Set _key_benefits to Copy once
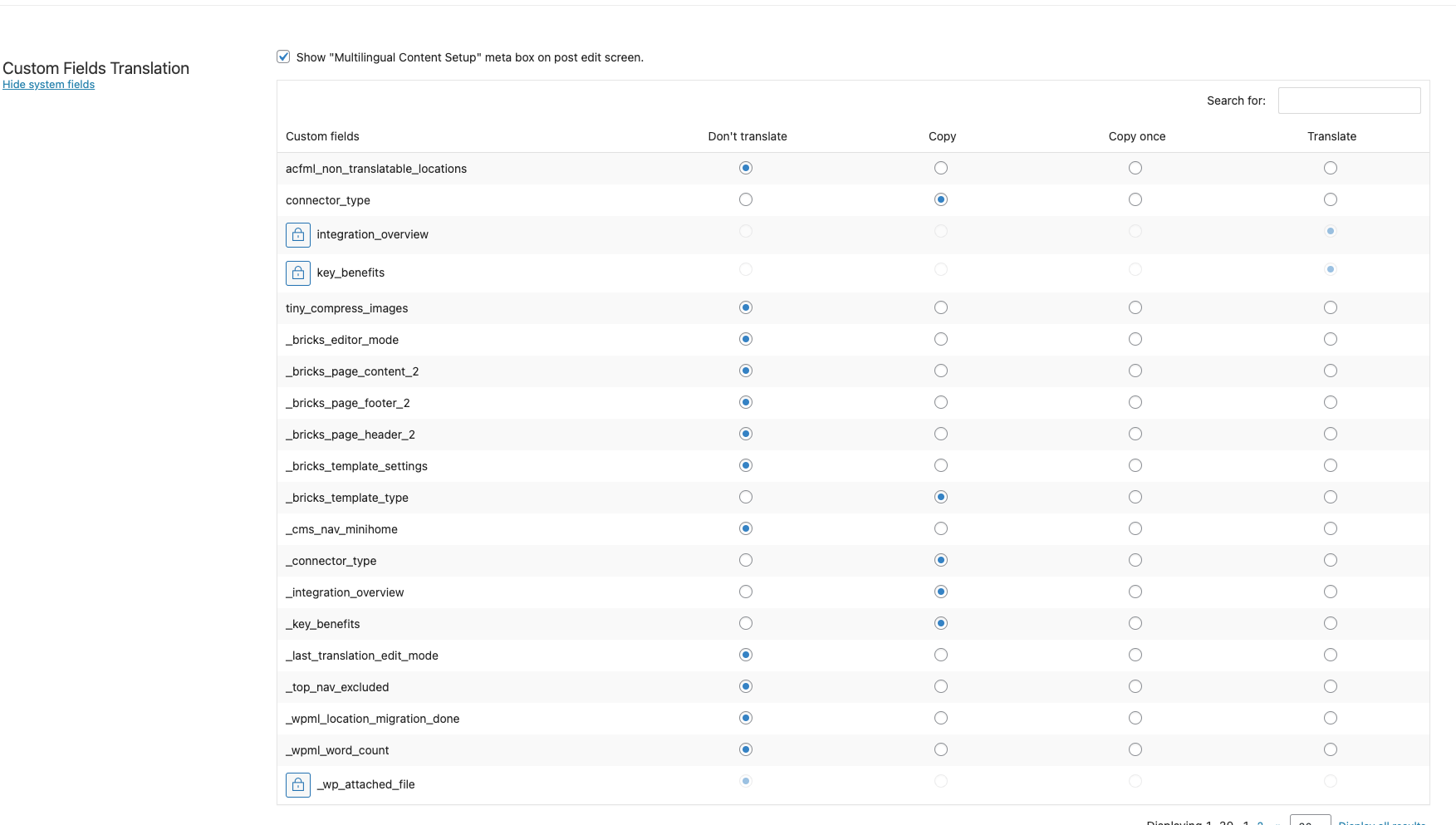1456x825 pixels. pos(1135,623)
